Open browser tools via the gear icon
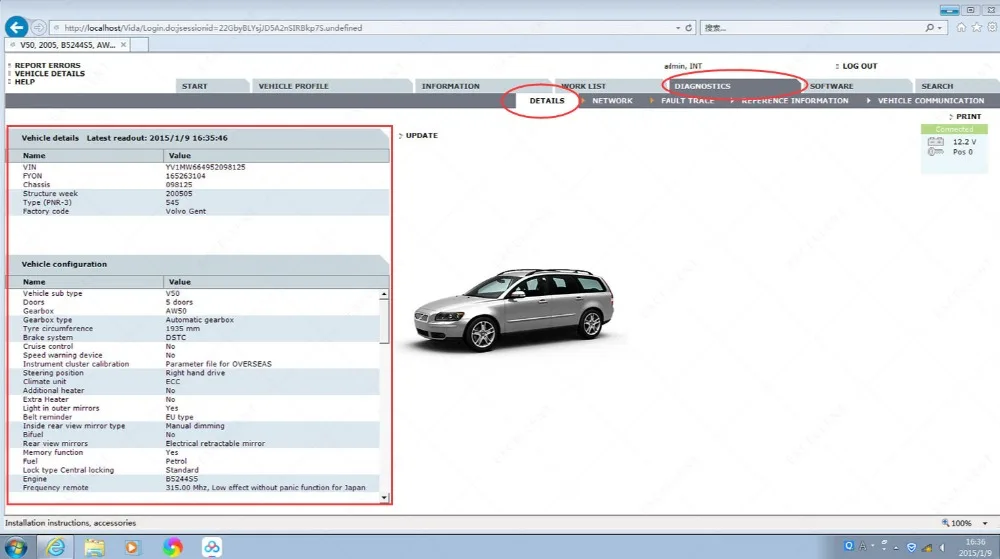The width and height of the screenshot is (1000, 559). tap(992, 27)
